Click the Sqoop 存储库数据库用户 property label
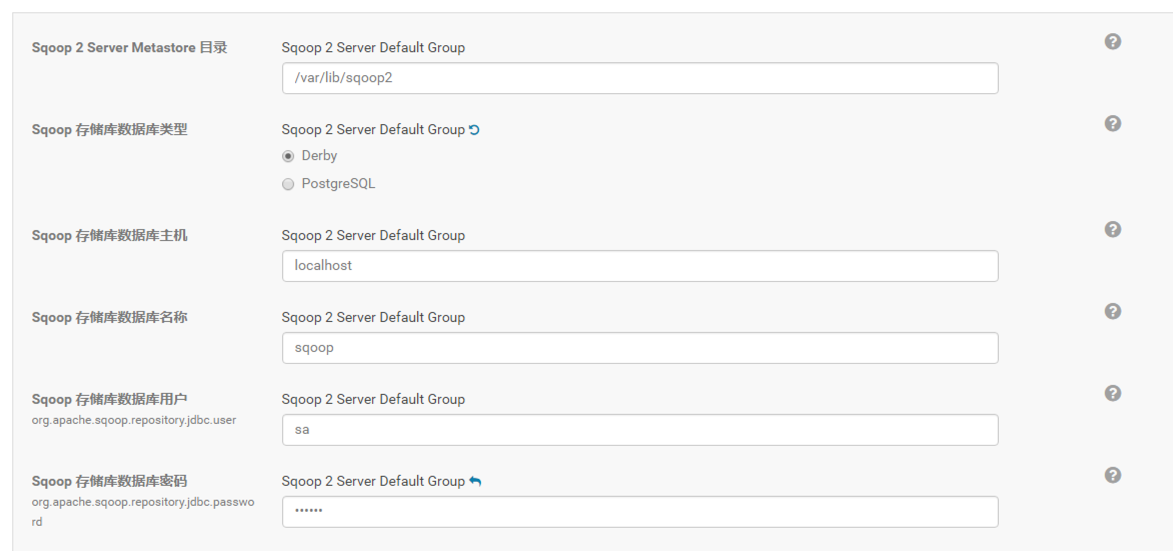The height and width of the screenshot is (551, 1173). pos(110,400)
